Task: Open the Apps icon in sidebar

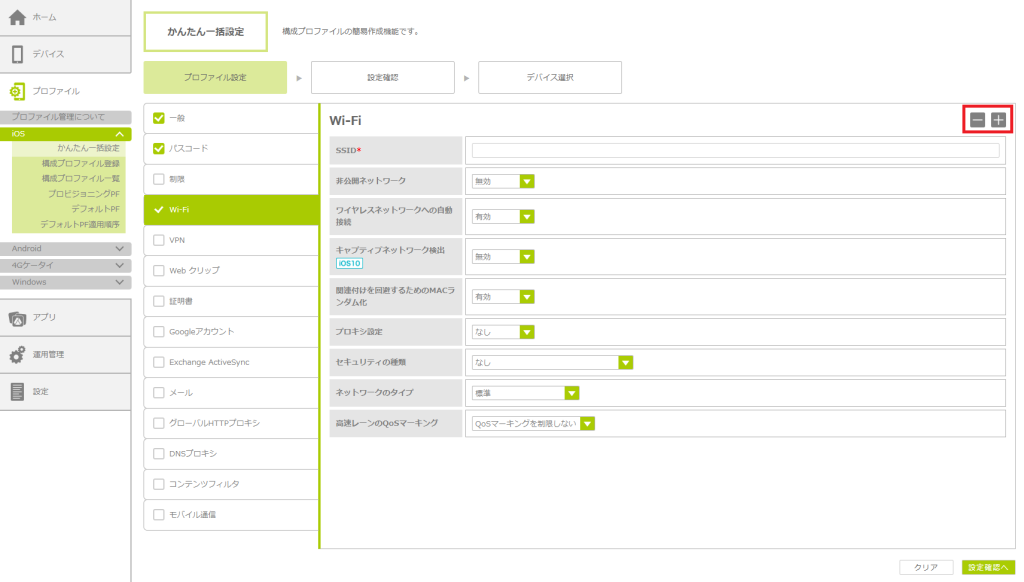Action: point(17,317)
